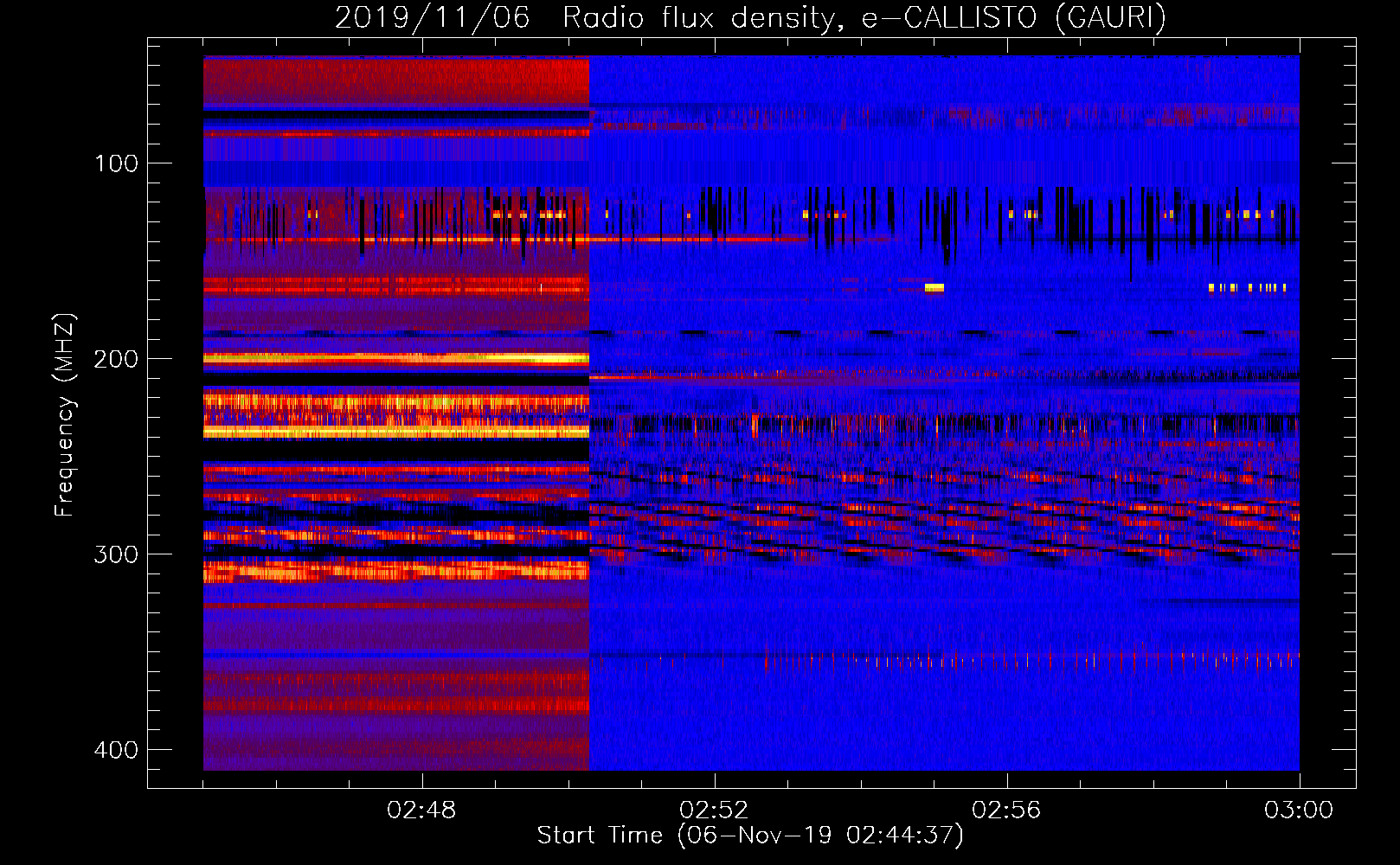
Task: Click the 02:52 time tick label
Action: [714, 811]
